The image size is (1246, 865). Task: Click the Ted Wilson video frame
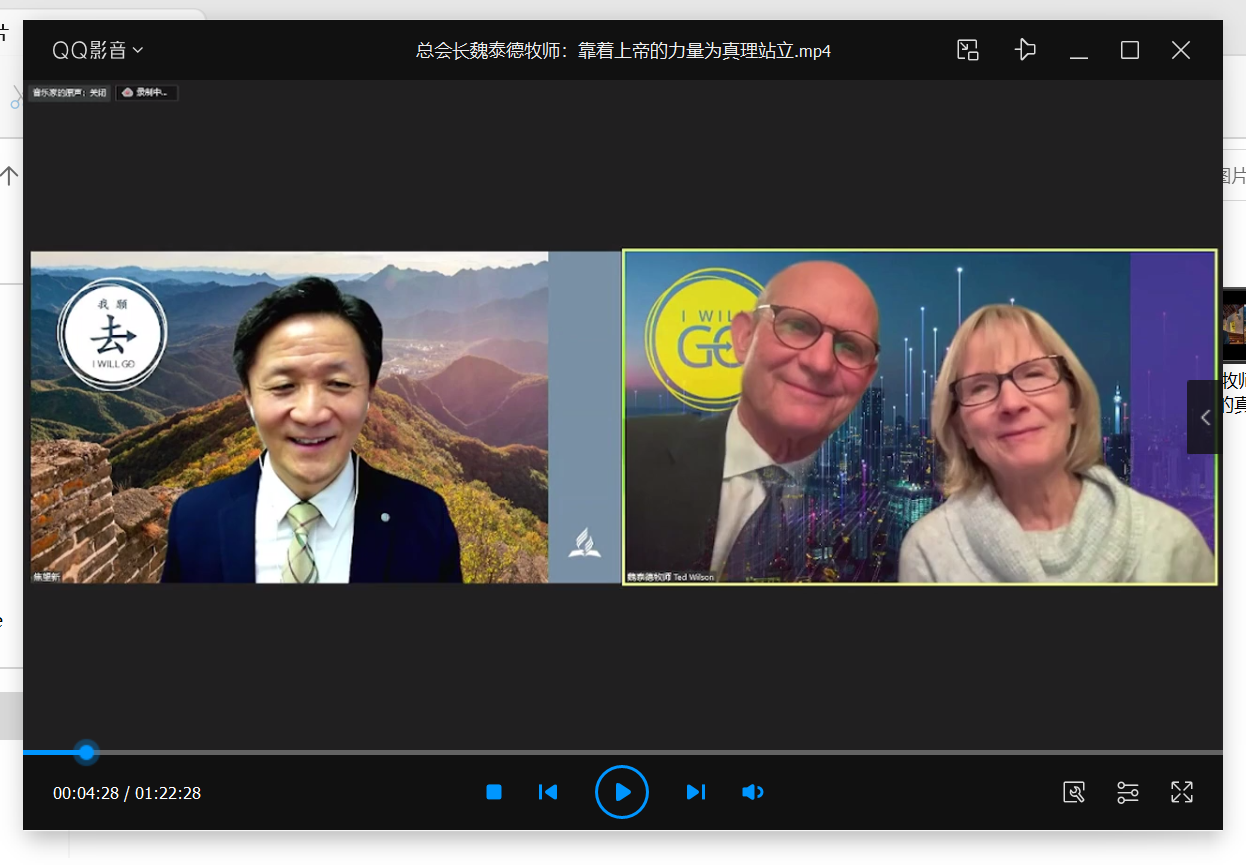point(919,416)
